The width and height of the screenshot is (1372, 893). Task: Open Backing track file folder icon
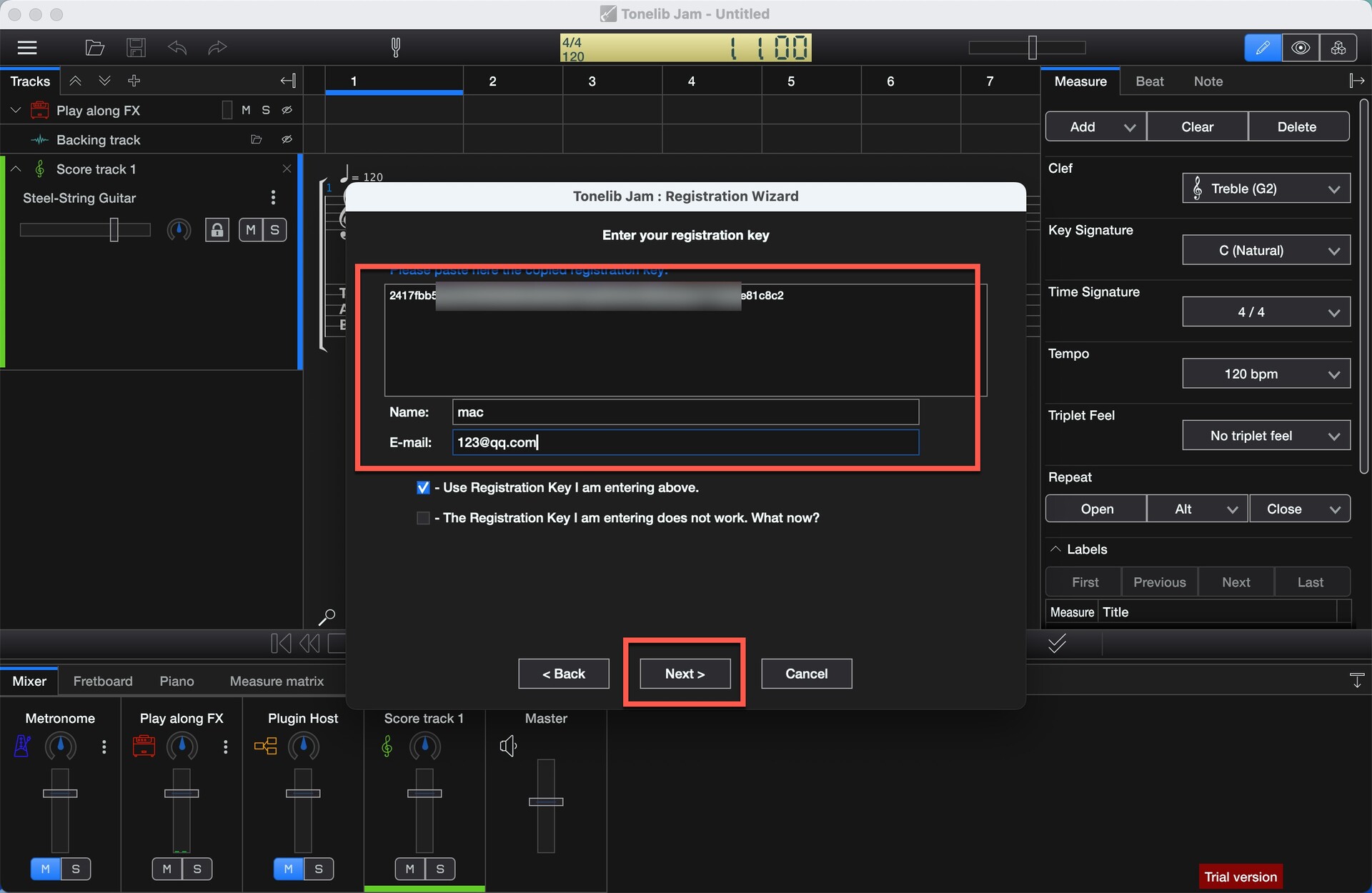point(257,139)
